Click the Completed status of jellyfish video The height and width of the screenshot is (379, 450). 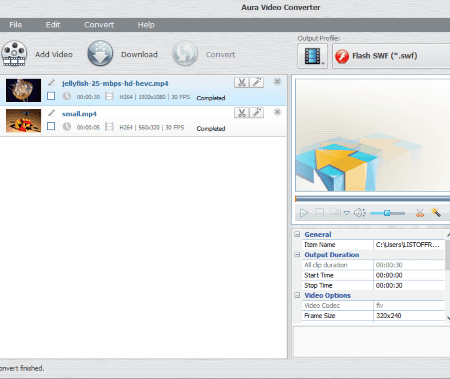211,98
